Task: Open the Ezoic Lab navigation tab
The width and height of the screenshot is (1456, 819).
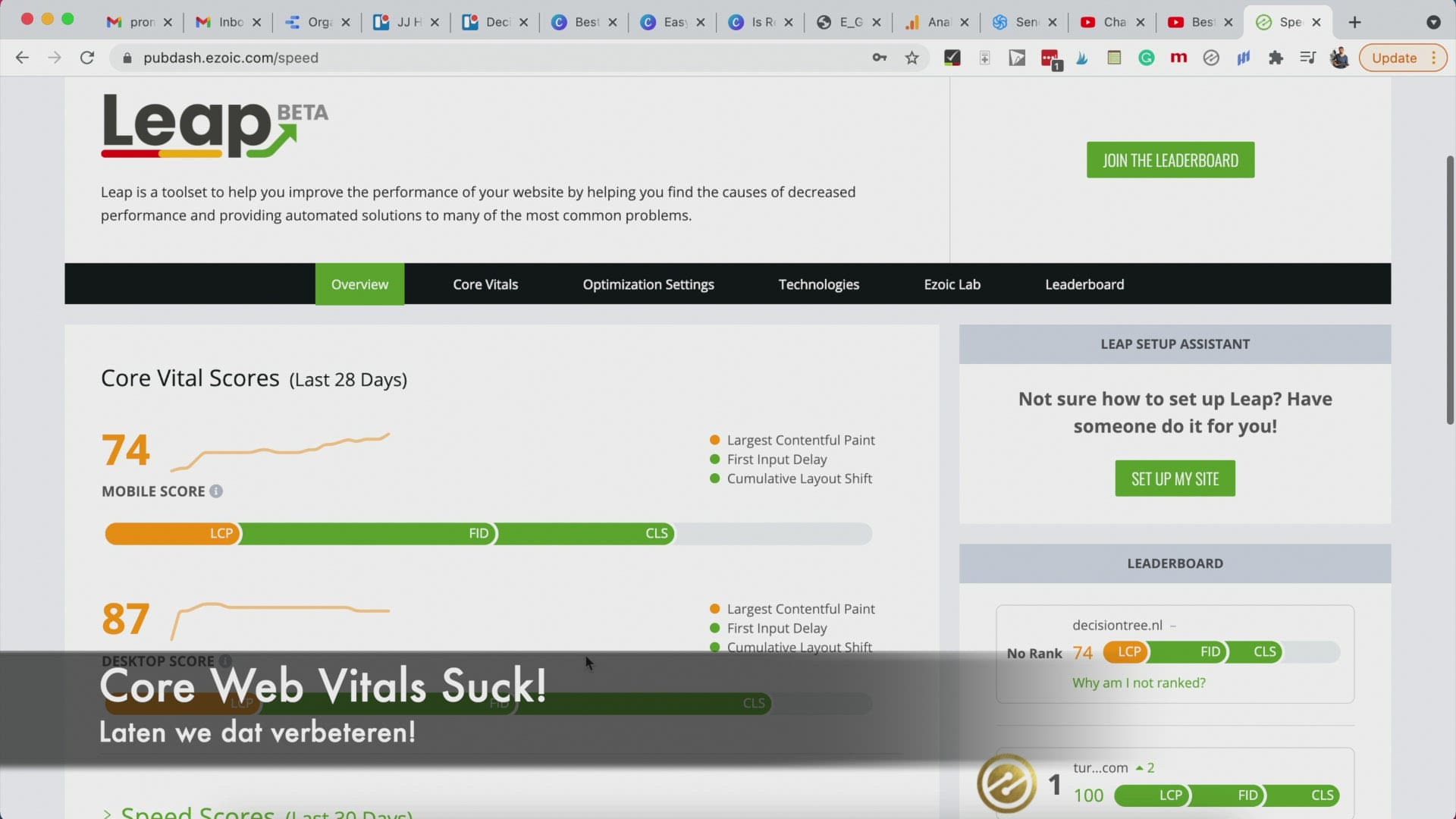Action: click(952, 284)
